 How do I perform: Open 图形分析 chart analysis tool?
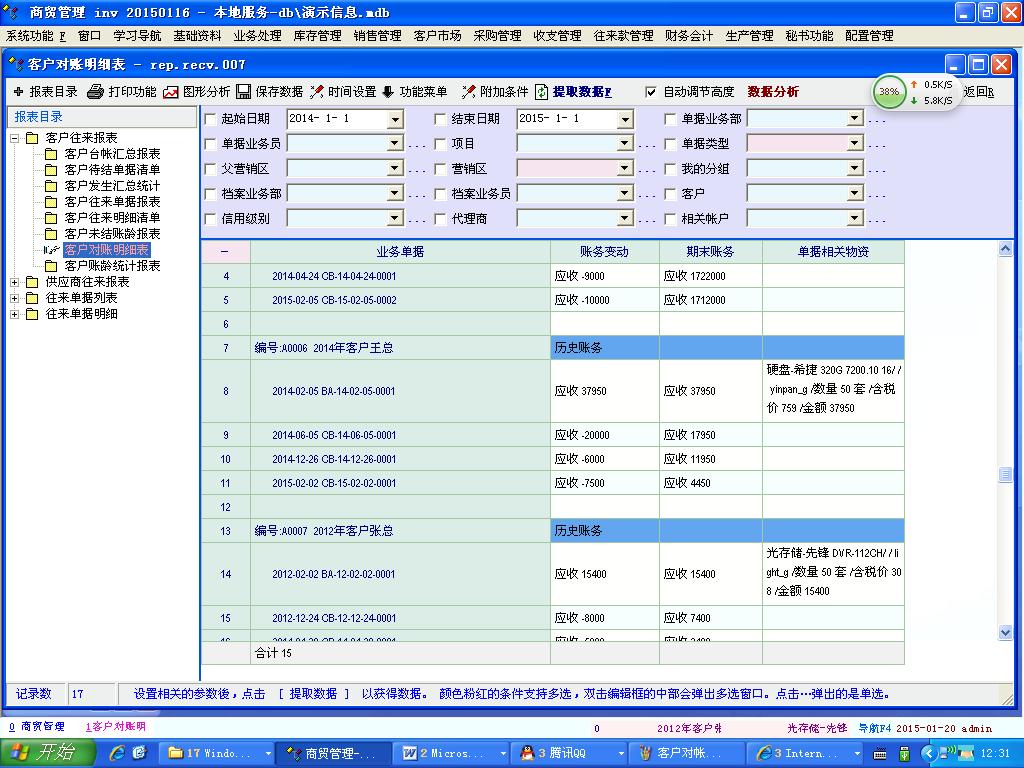pos(171,92)
